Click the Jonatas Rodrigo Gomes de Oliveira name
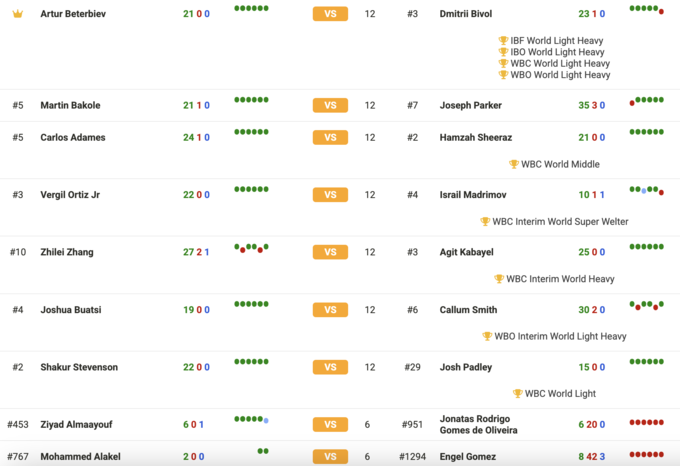 [479, 424]
